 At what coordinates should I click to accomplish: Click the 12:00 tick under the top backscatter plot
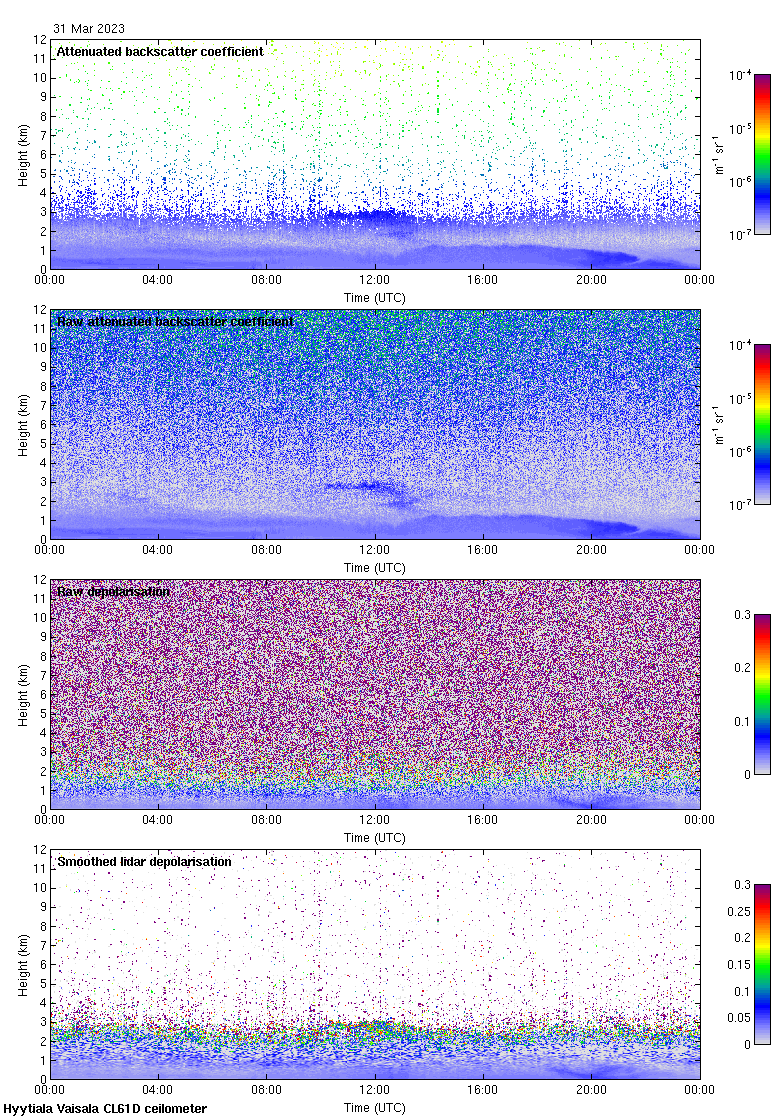(374, 280)
